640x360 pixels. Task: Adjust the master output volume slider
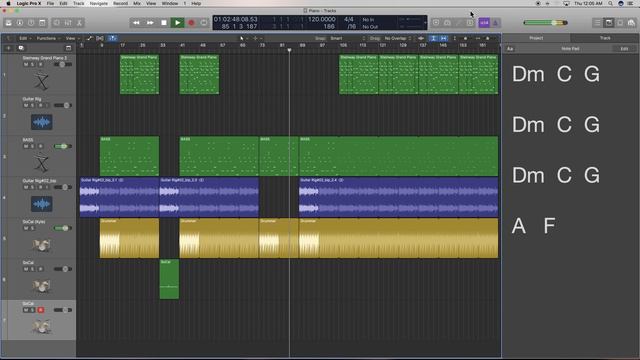(545, 23)
